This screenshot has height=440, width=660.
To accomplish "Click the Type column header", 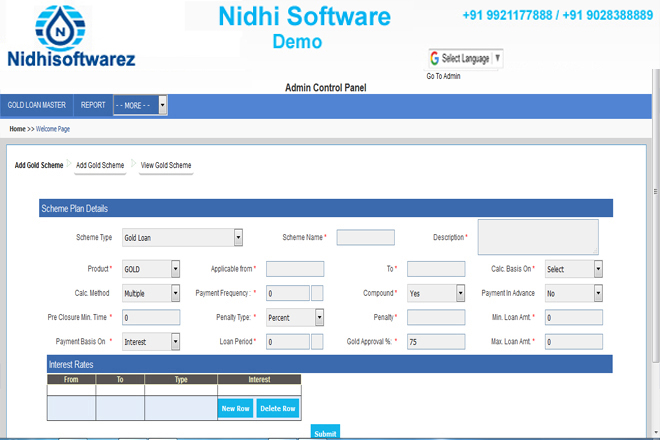I will [x=181, y=379].
